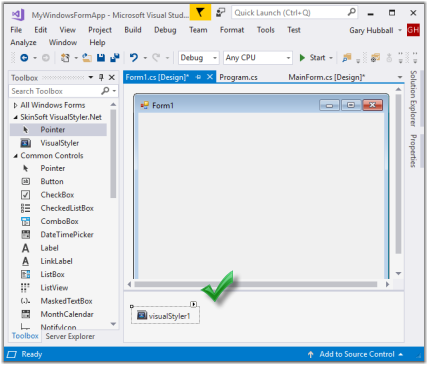Select the CheckBox control in Toolbox
This screenshot has height=365, width=428.
coord(58,195)
